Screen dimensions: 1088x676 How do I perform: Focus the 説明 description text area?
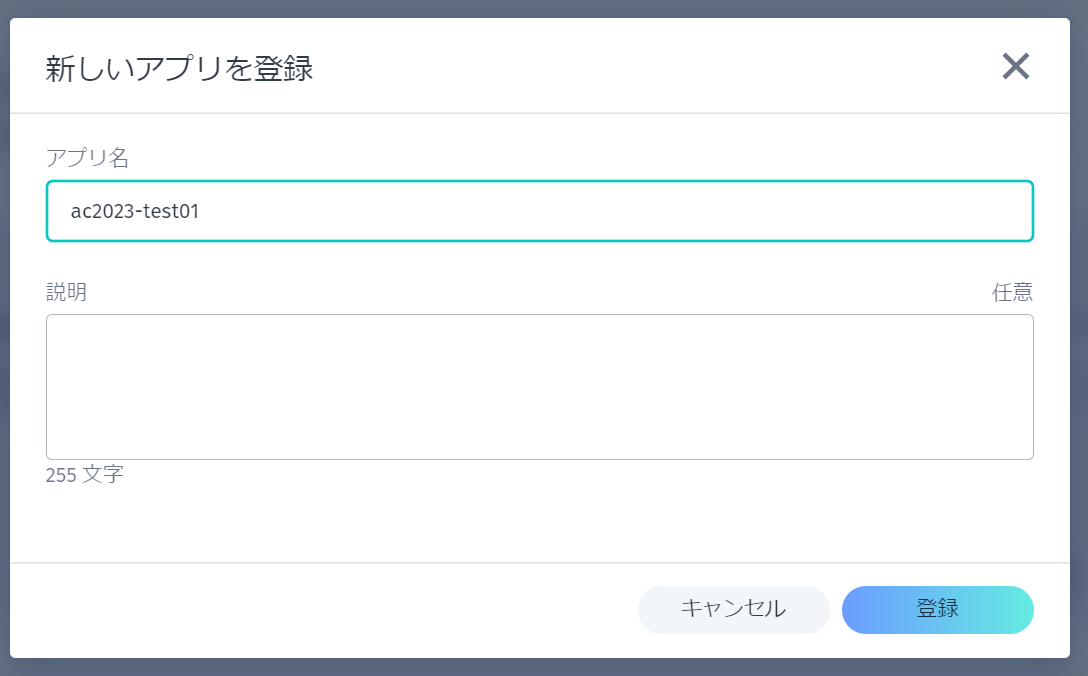[x=540, y=387]
